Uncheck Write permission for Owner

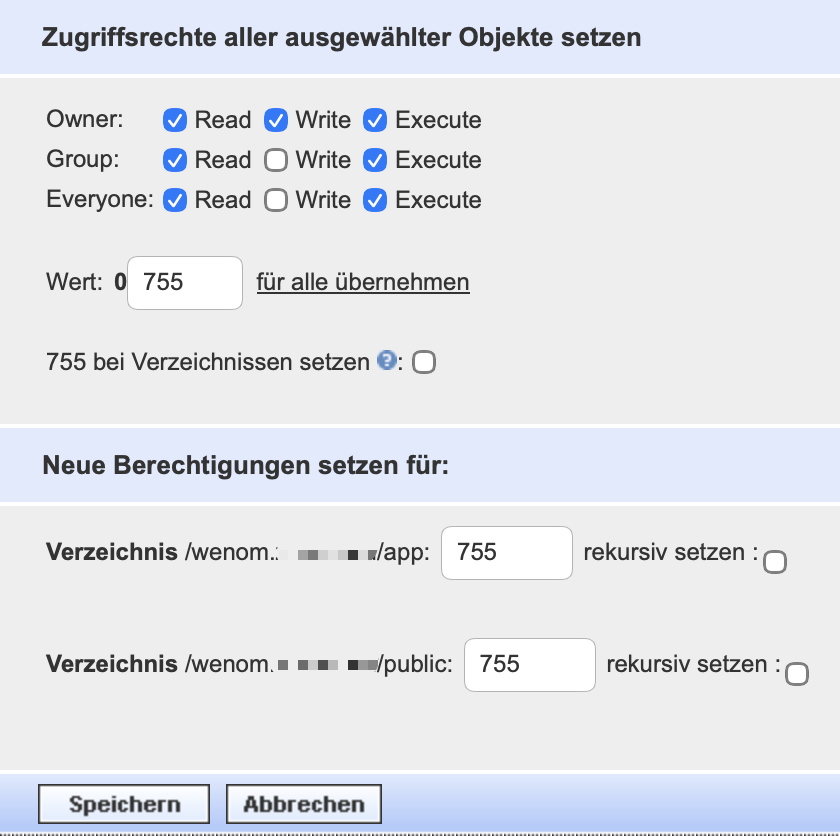click(x=277, y=120)
